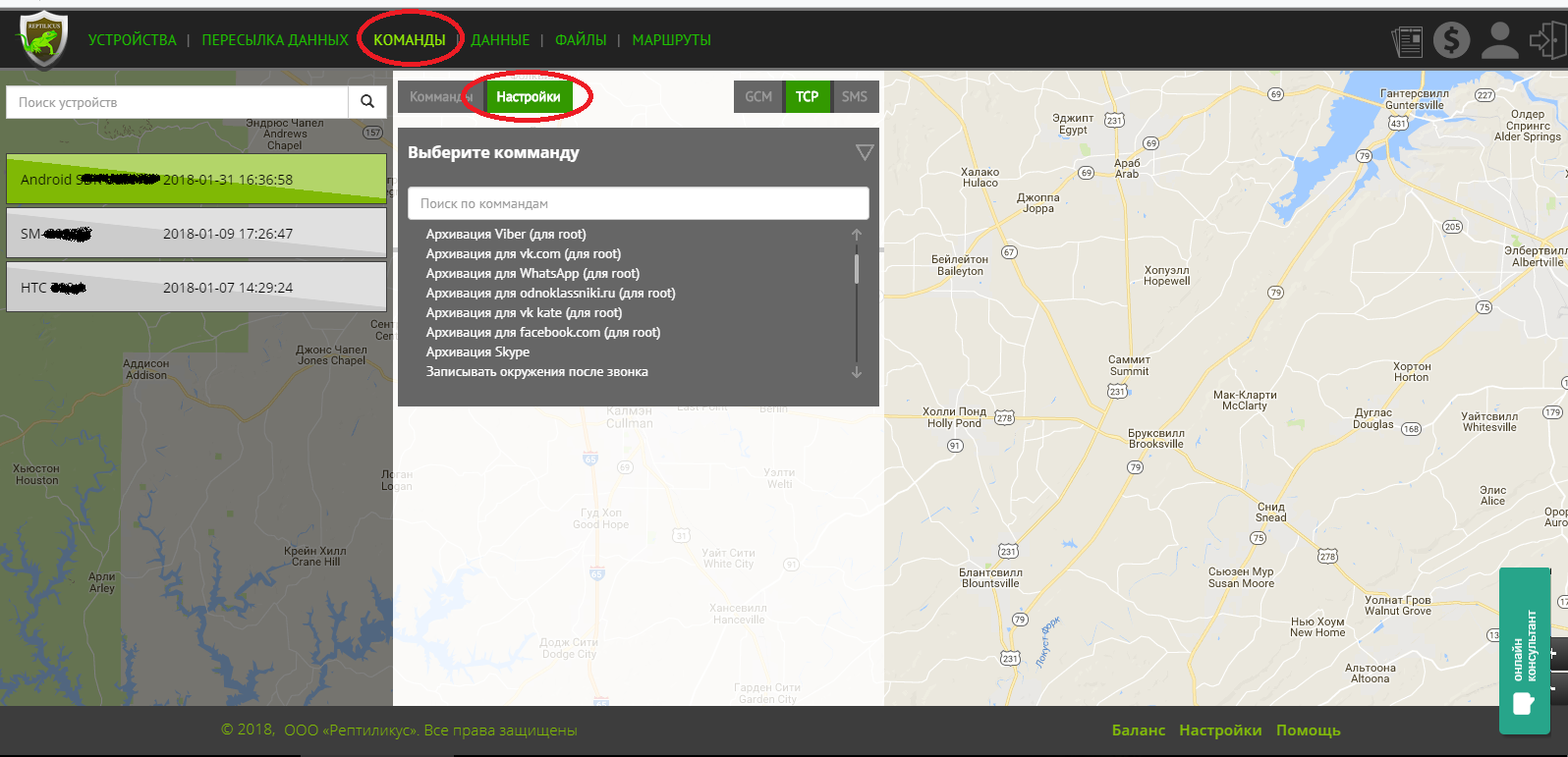Select the SMS transport option
This screenshot has height=757, width=1568.
(855, 96)
